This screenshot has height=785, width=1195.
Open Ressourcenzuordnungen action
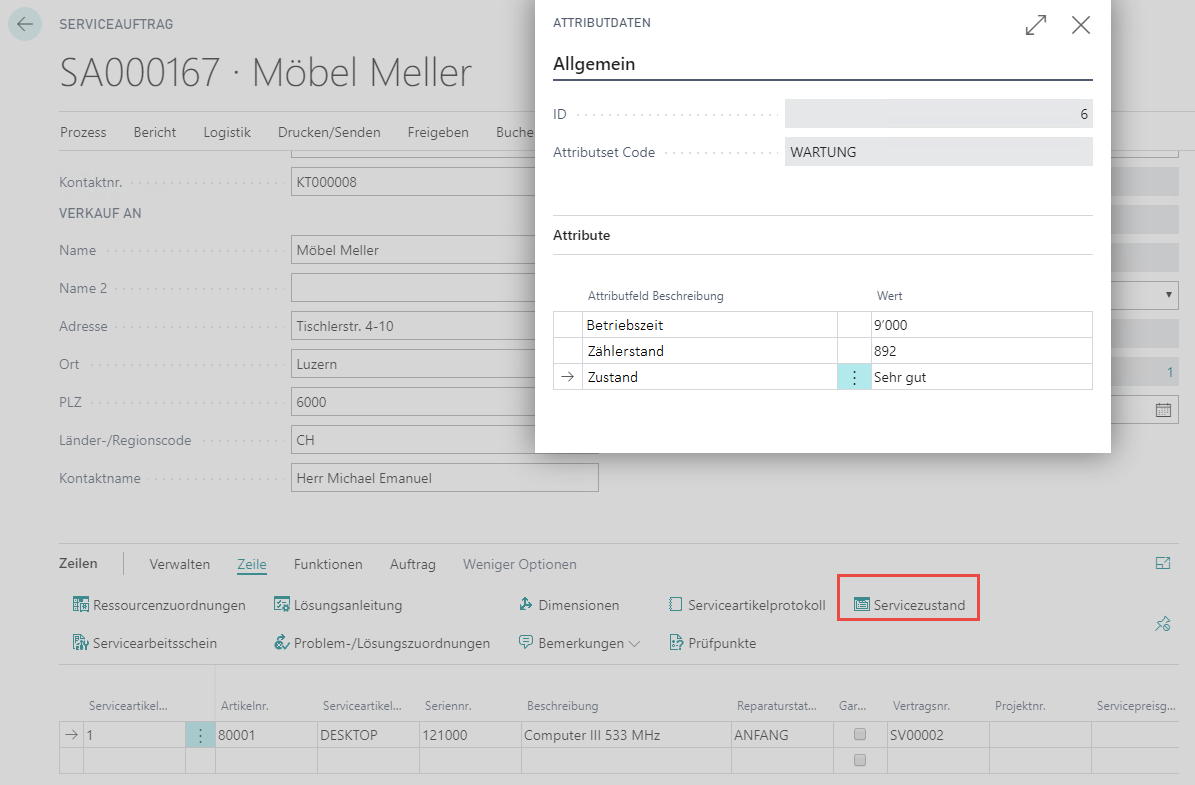159,605
